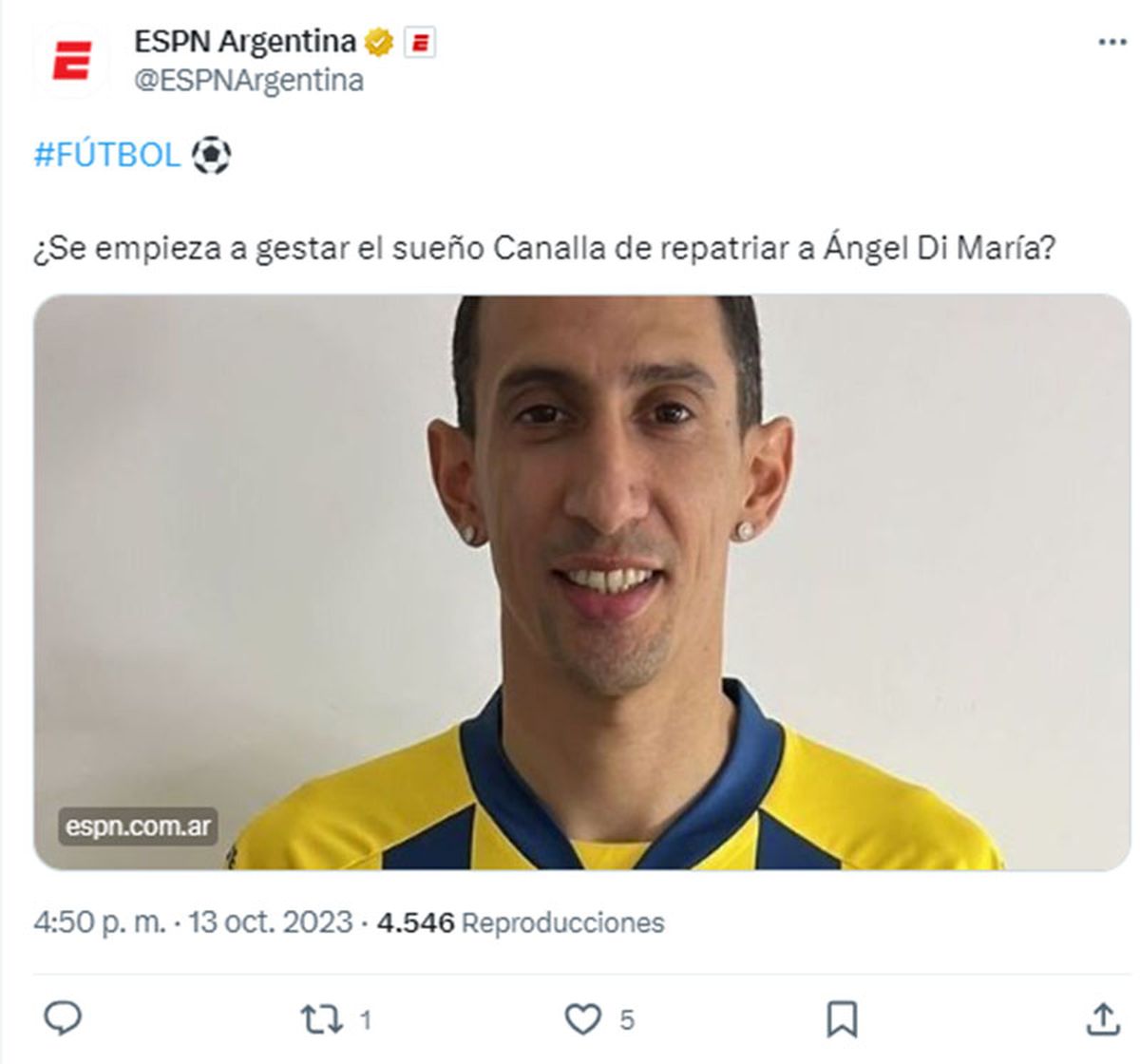Bookmark this tweet
1140x1064 pixels.
tap(842, 1019)
